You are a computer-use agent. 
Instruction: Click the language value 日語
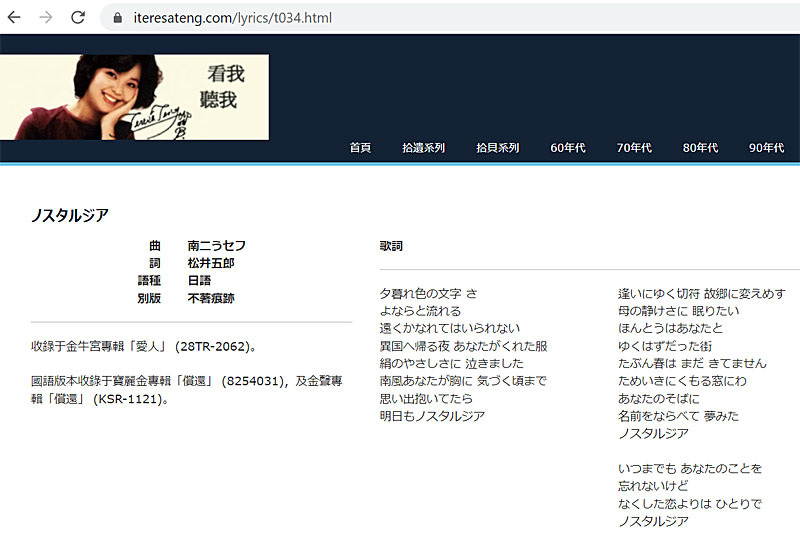tap(199, 280)
